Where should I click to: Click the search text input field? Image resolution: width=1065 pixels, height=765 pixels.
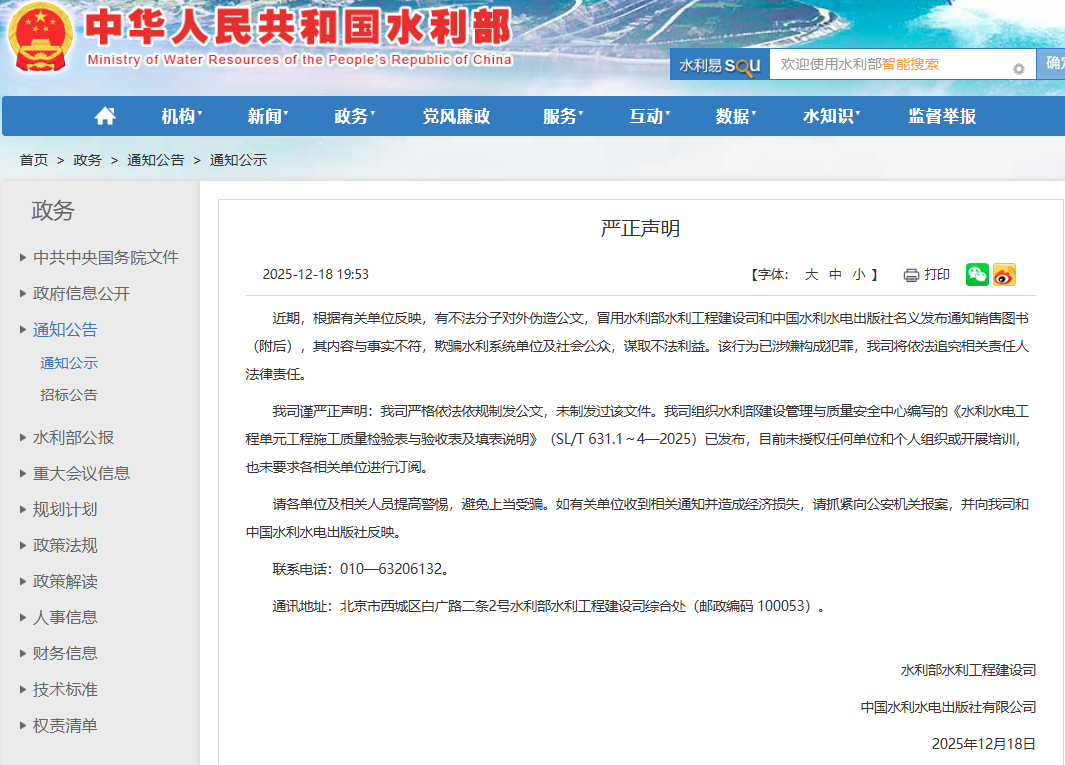coord(890,65)
